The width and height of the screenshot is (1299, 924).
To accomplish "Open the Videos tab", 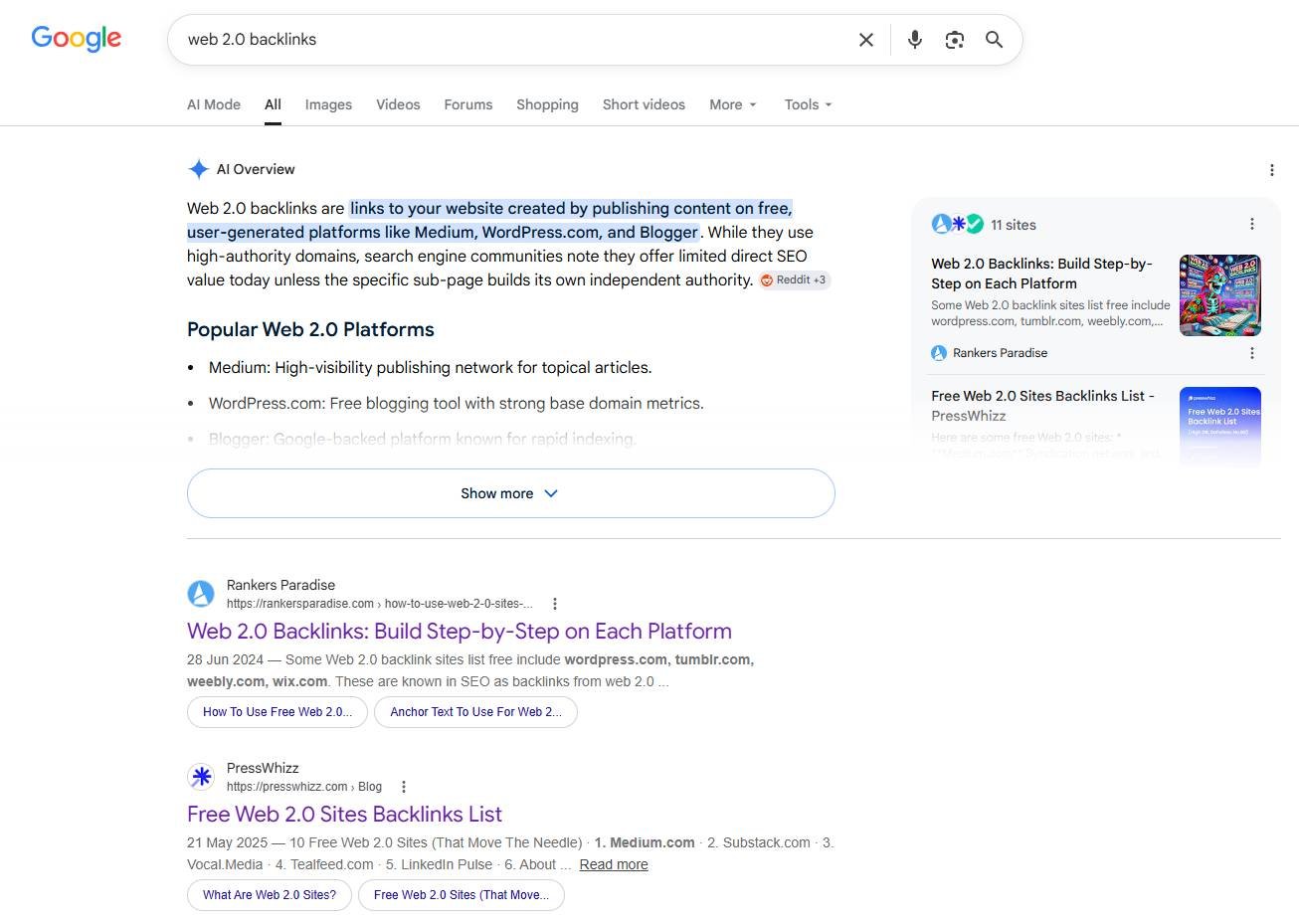I will [398, 104].
